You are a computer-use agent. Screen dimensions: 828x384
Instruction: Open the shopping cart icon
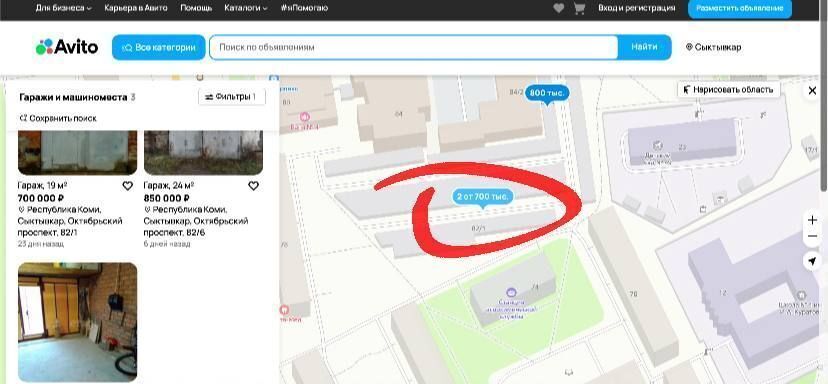tap(579, 8)
